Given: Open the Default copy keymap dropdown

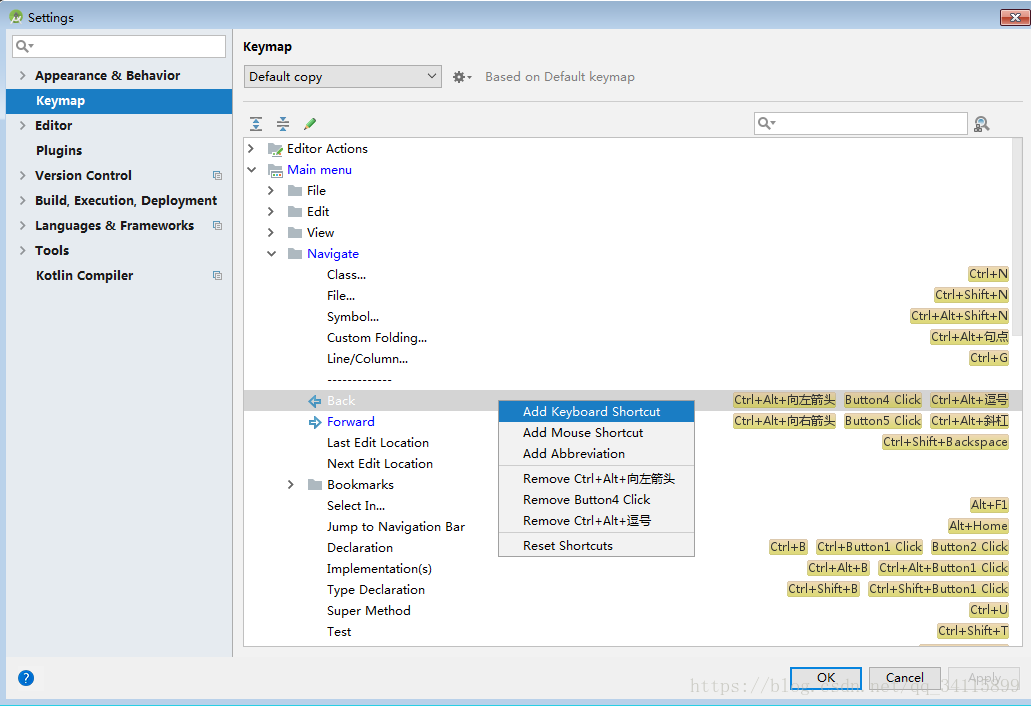Looking at the screenshot, I should (343, 77).
